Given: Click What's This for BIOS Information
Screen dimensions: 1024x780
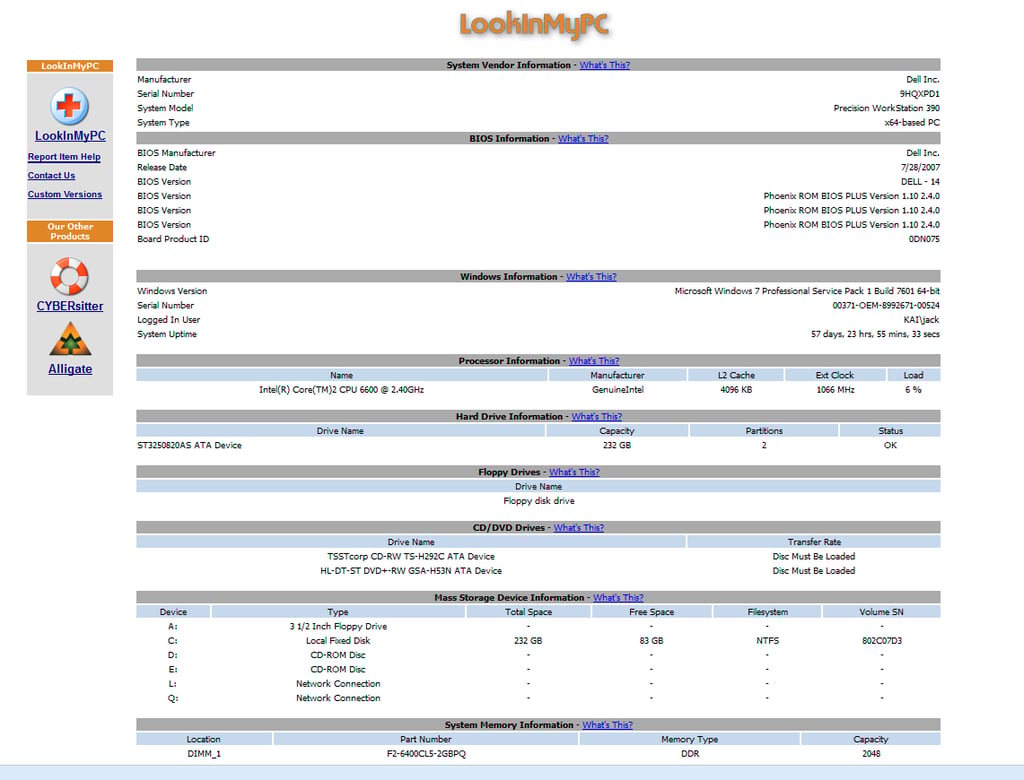Looking at the screenshot, I should [583, 138].
